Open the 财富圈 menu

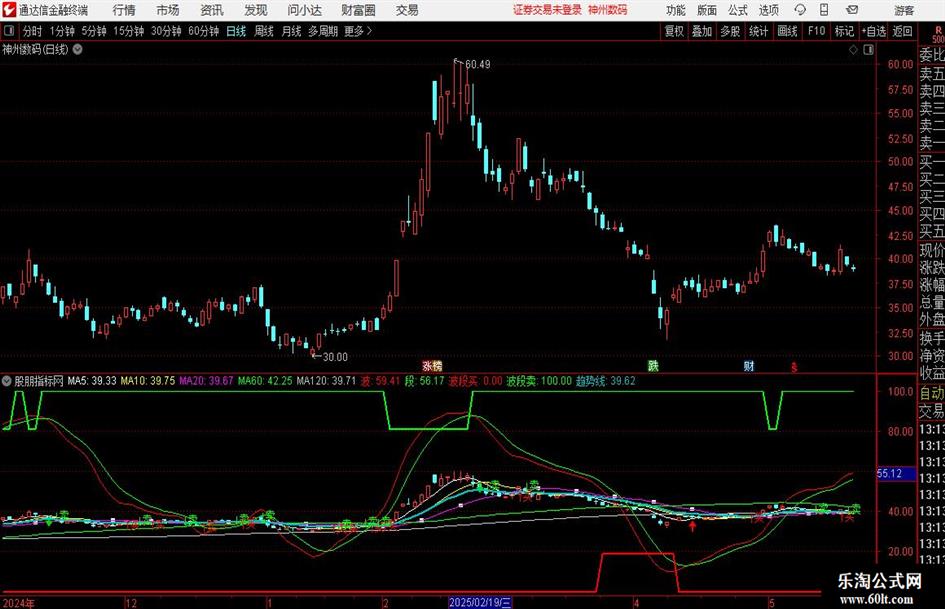(x=358, y=10)
